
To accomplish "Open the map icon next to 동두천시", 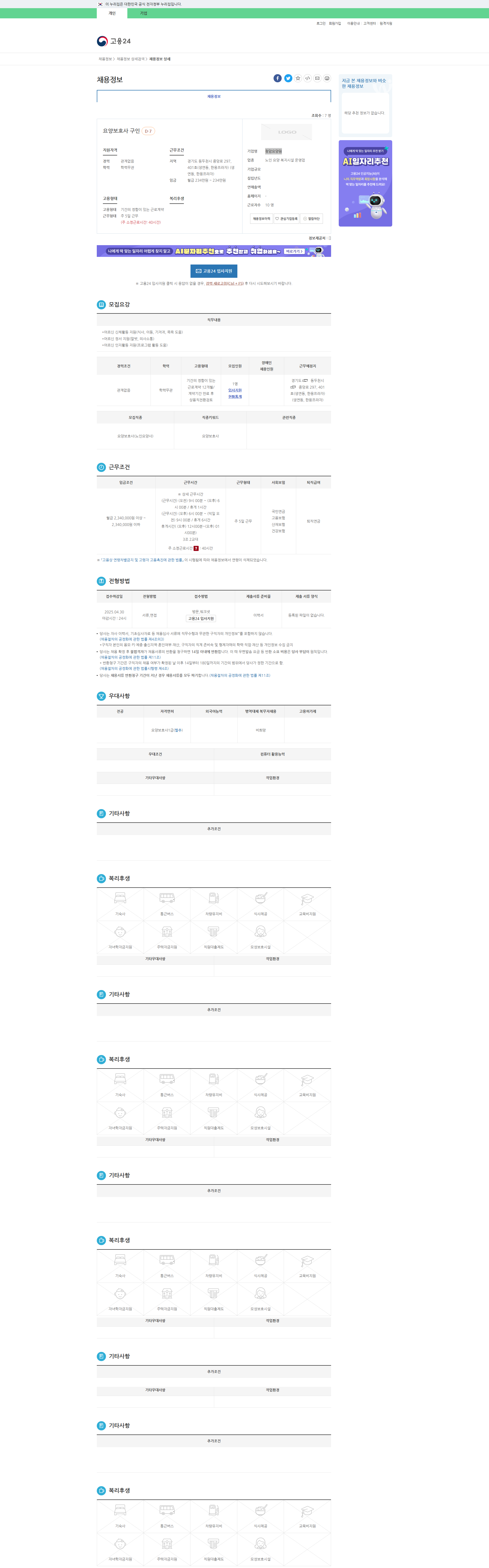I will [305, 380].
